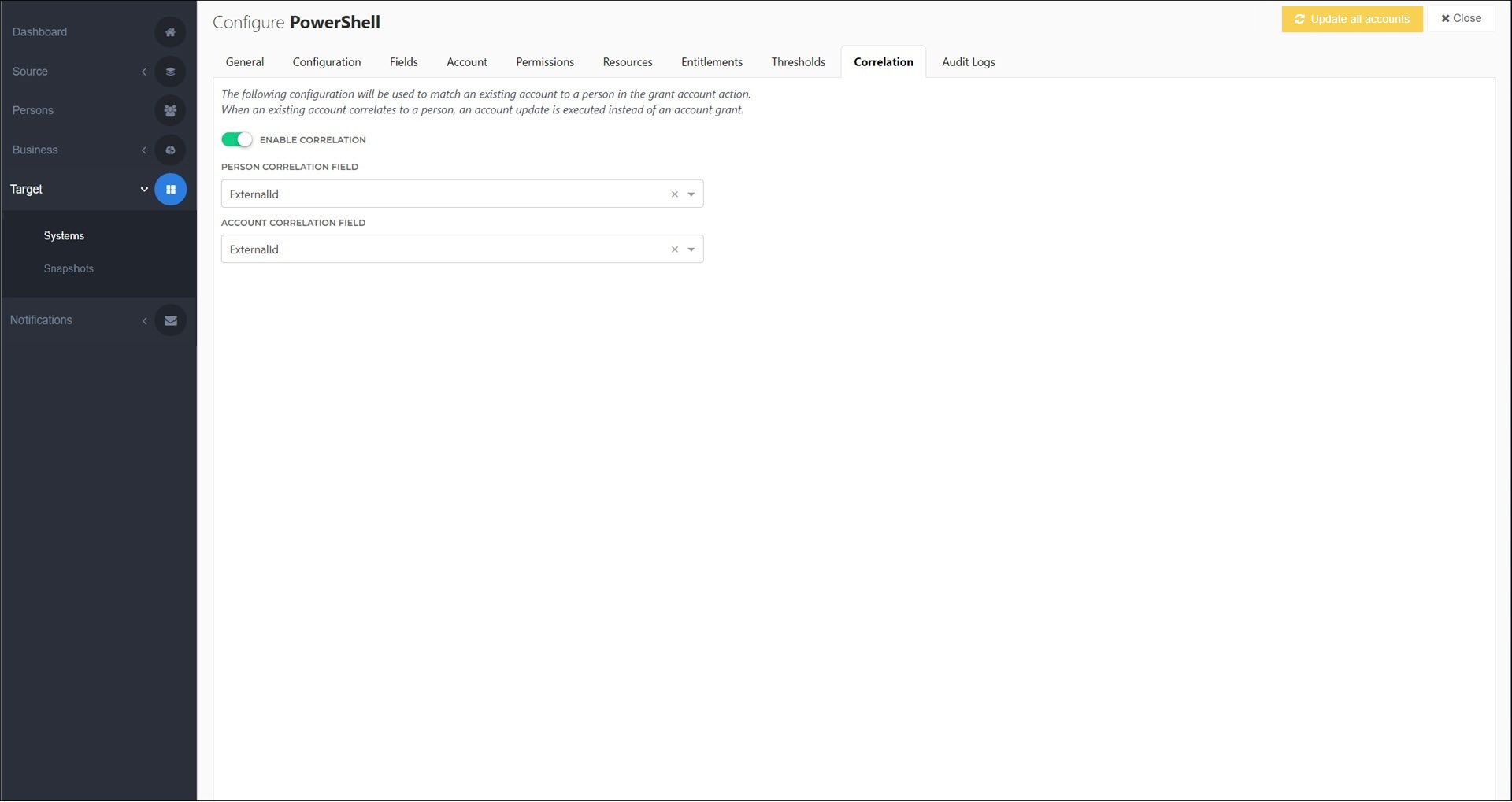The height and width of the screenshot is (802, 1512).
Task: Toggle Enable Correlation switch
Action: click(236, 139)
